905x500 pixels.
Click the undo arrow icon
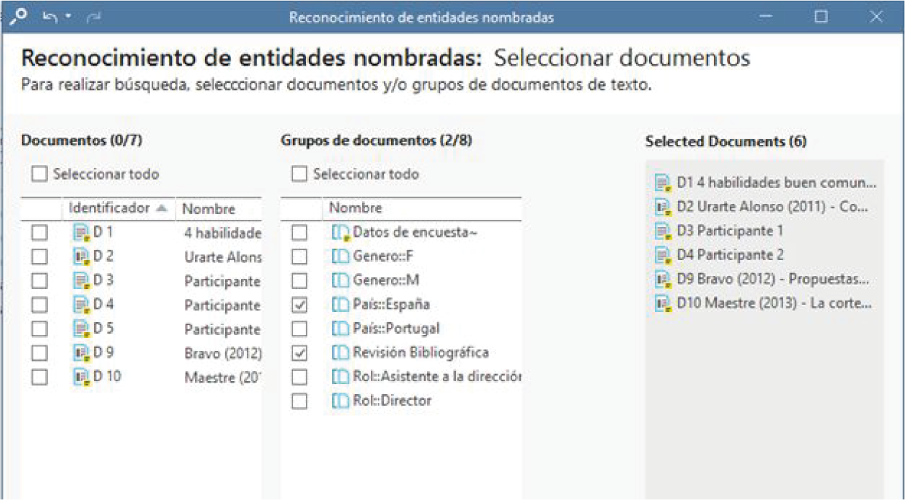(50, 17)
